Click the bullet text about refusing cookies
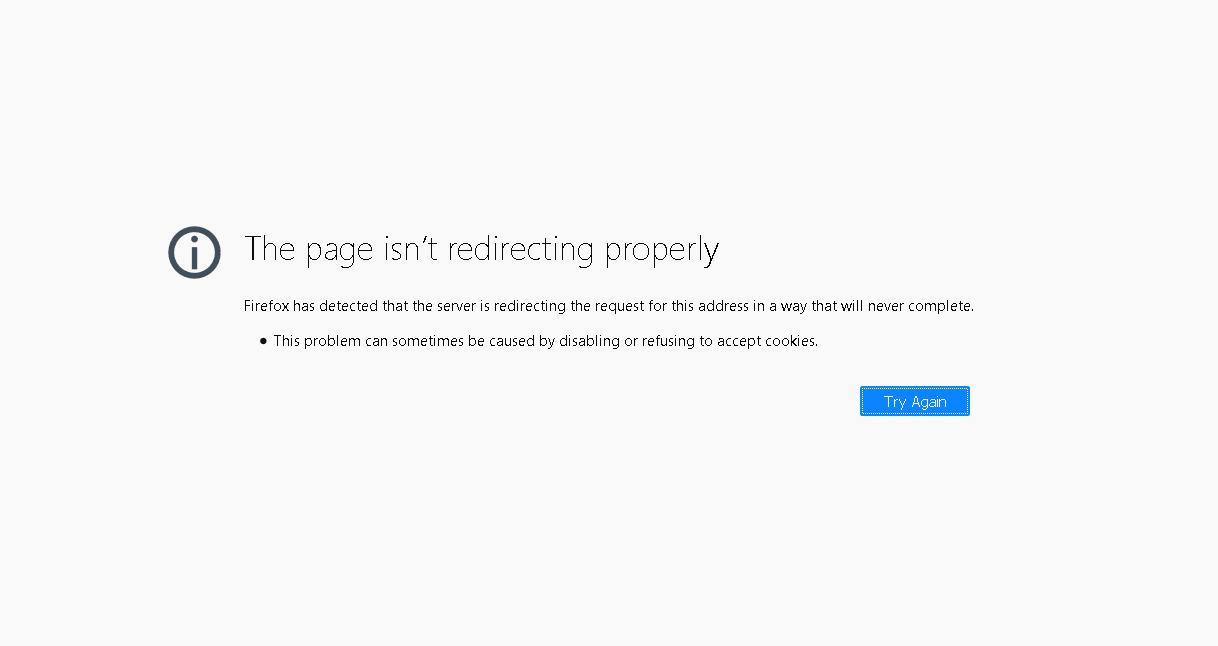Image resolution: width=1218 pixels, height=646 pixels. [545, 341]
